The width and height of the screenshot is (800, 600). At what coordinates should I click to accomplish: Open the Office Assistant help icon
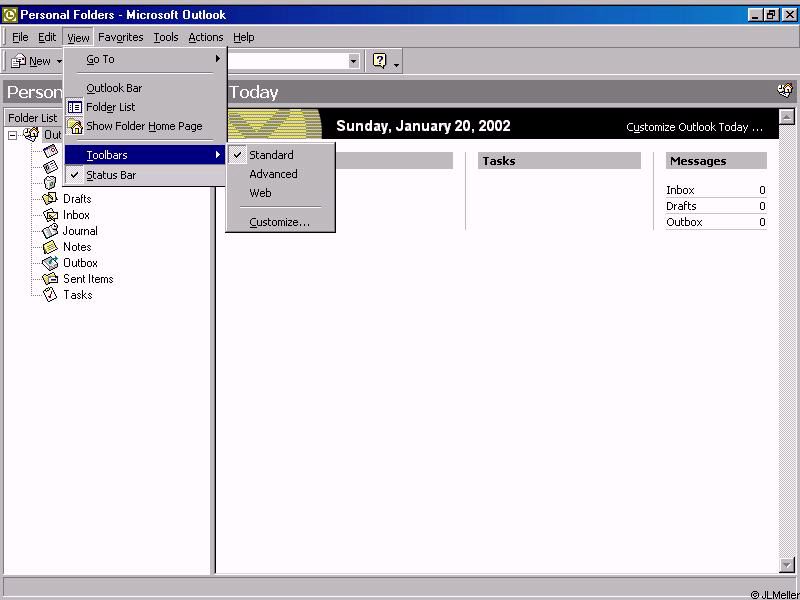click(380, 61)
